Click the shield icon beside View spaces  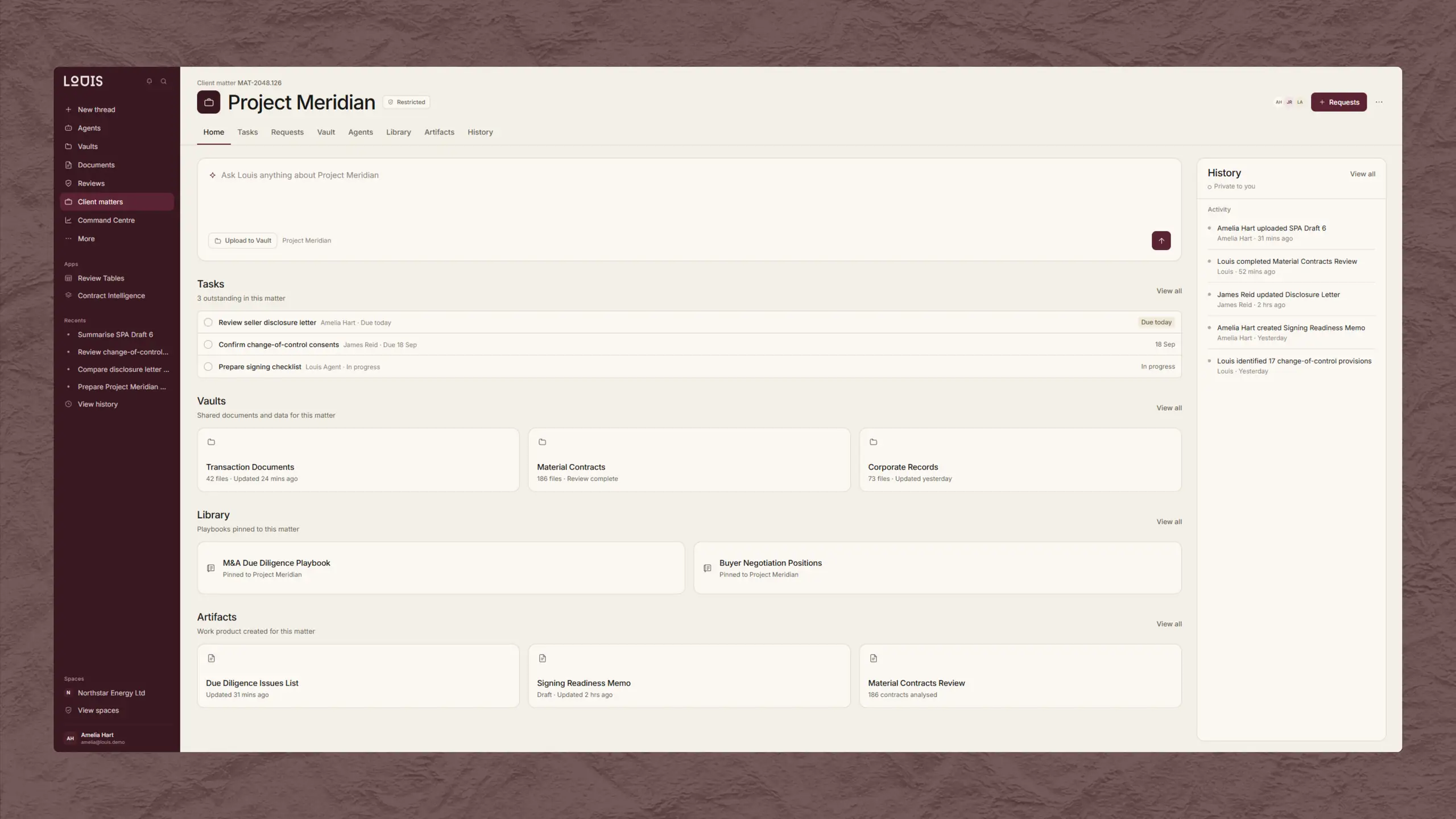tap(68, 710)
